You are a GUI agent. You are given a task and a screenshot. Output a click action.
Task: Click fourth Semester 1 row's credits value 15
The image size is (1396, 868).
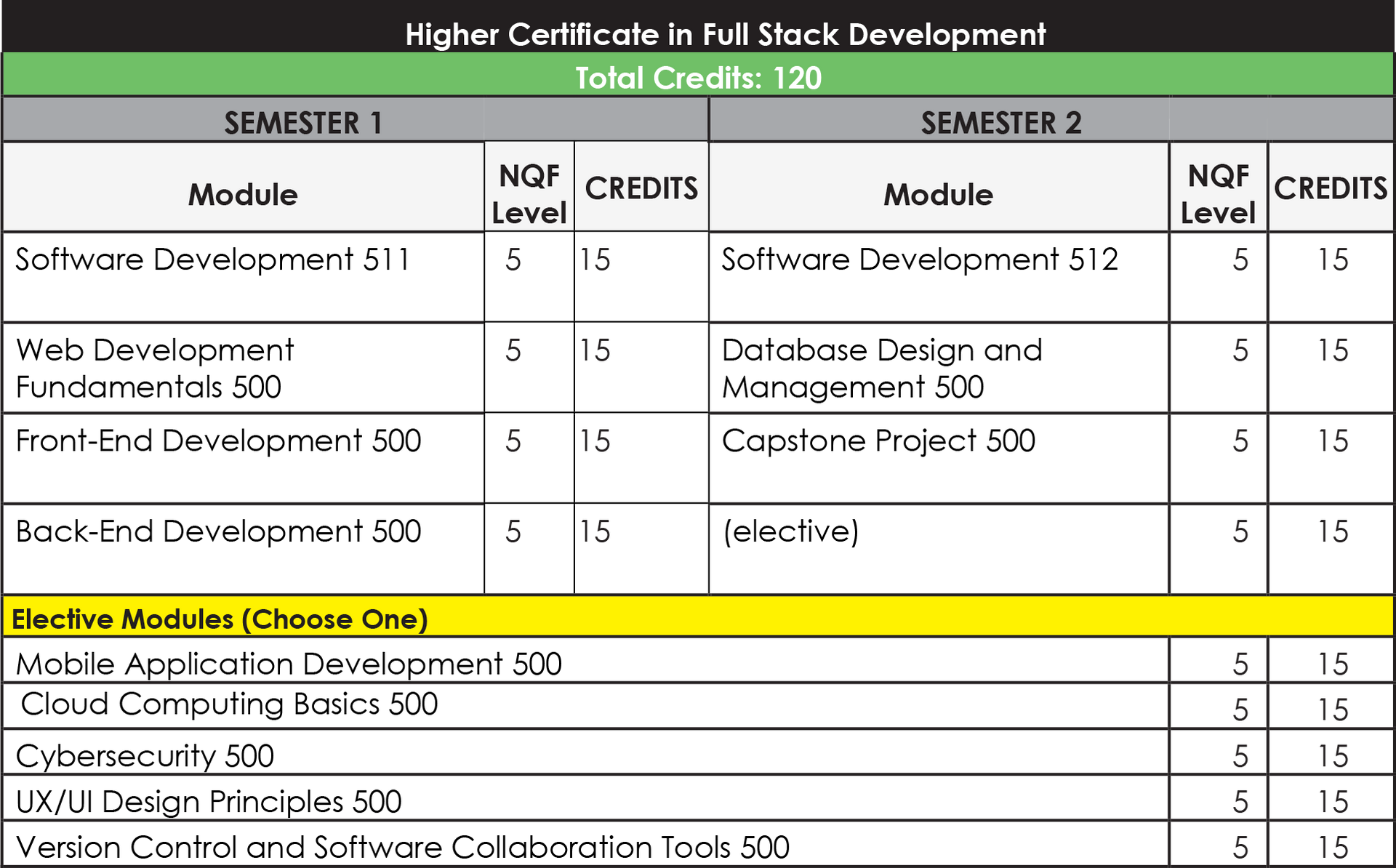[x=595, y=532]
